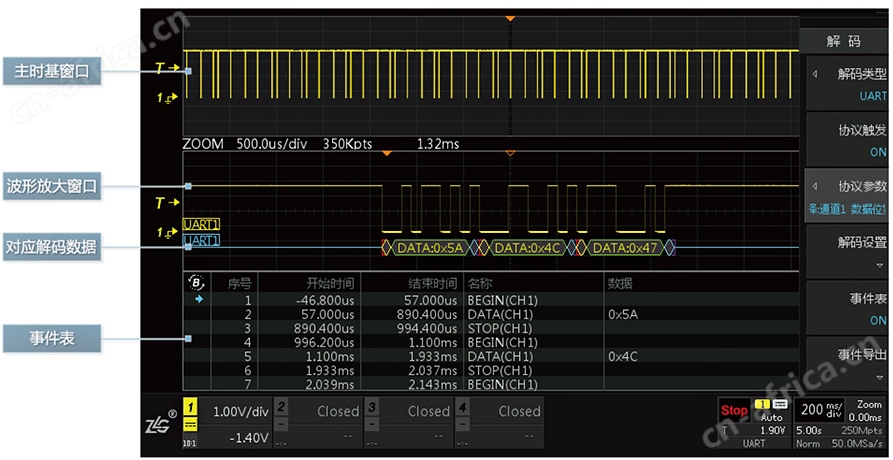
Task: Toggle the channel 4 badge
Action: (462, 407)
